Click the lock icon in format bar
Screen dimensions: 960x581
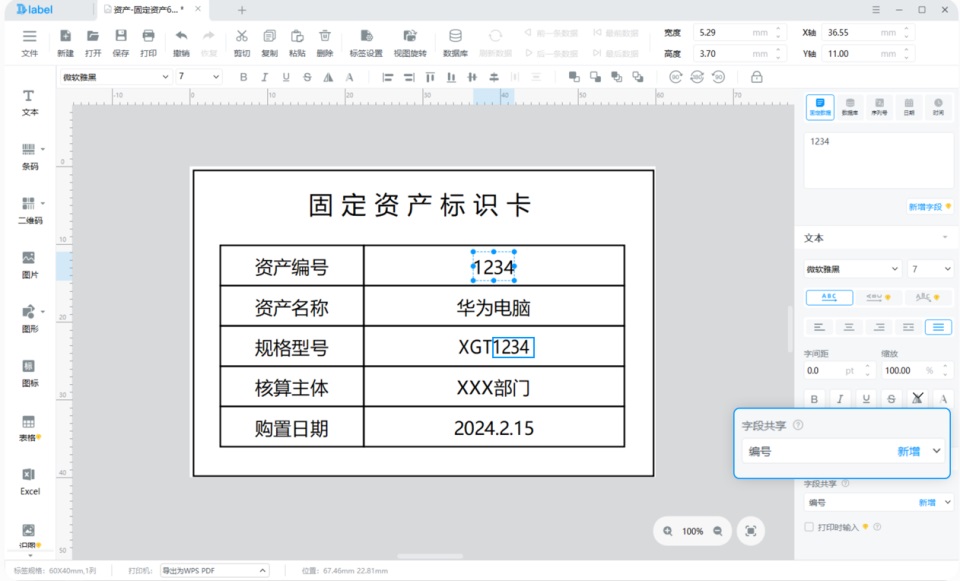point(757,77)
